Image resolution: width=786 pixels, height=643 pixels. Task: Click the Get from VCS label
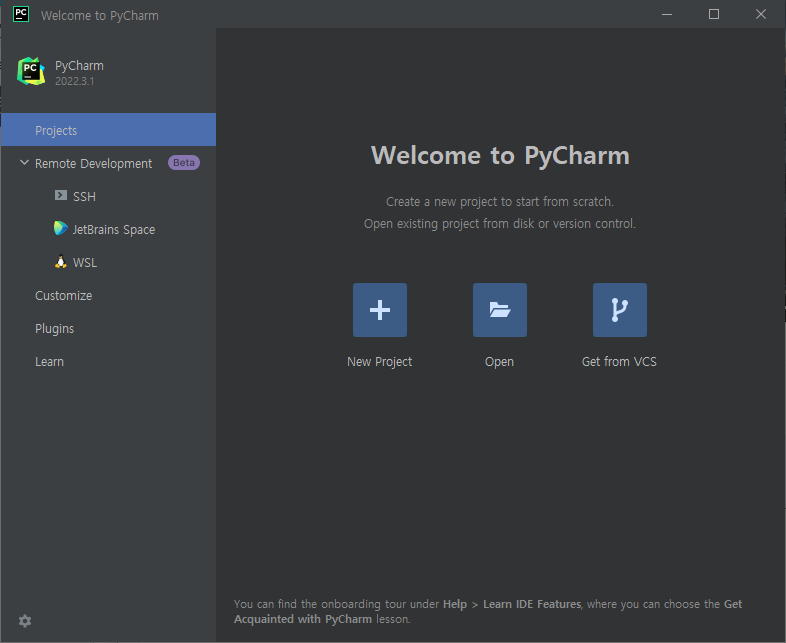coord(619,362)
